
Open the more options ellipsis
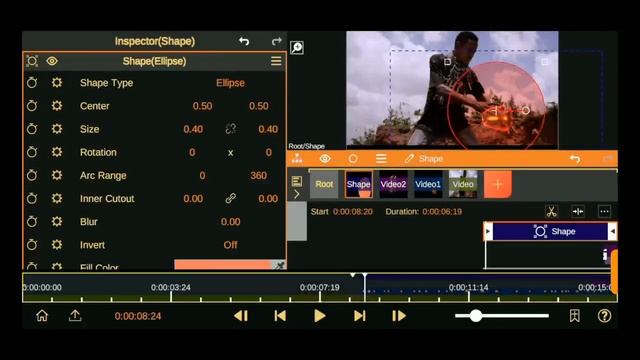pos(604,211)
